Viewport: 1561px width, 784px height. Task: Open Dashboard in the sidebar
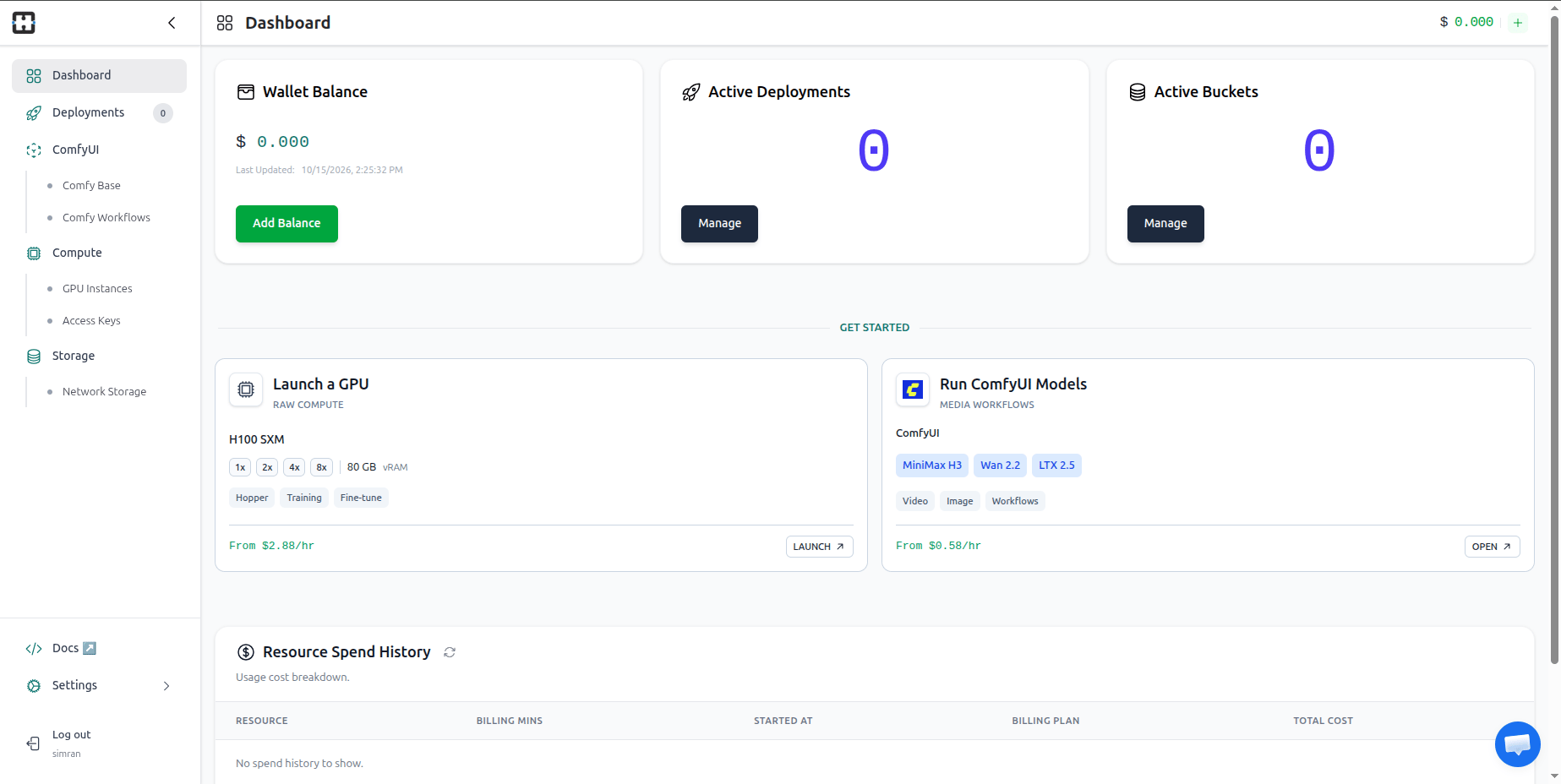point(99,76)
